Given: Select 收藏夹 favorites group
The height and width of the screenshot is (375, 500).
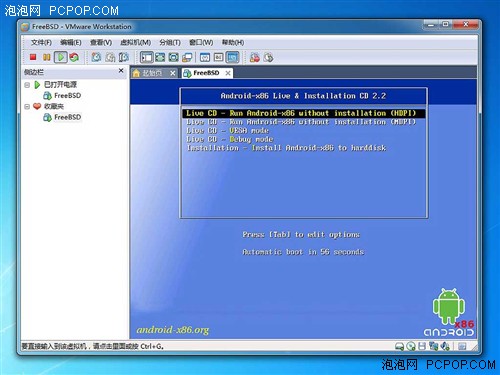Looking at the screenshot, I should click(x=54, y=106).
